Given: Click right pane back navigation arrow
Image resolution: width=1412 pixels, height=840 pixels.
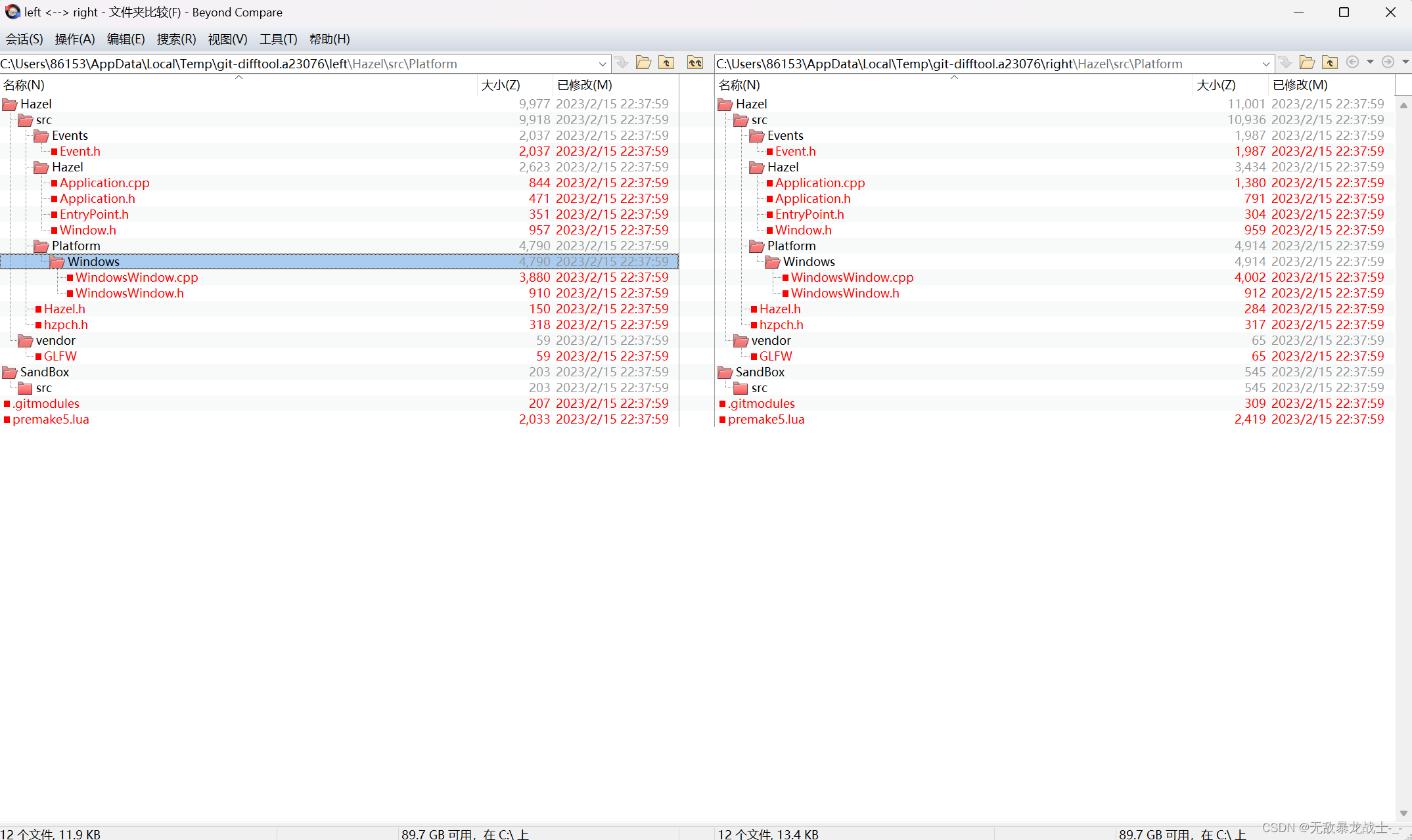Looking at the screenshot, I should [x=1352, y=62].
